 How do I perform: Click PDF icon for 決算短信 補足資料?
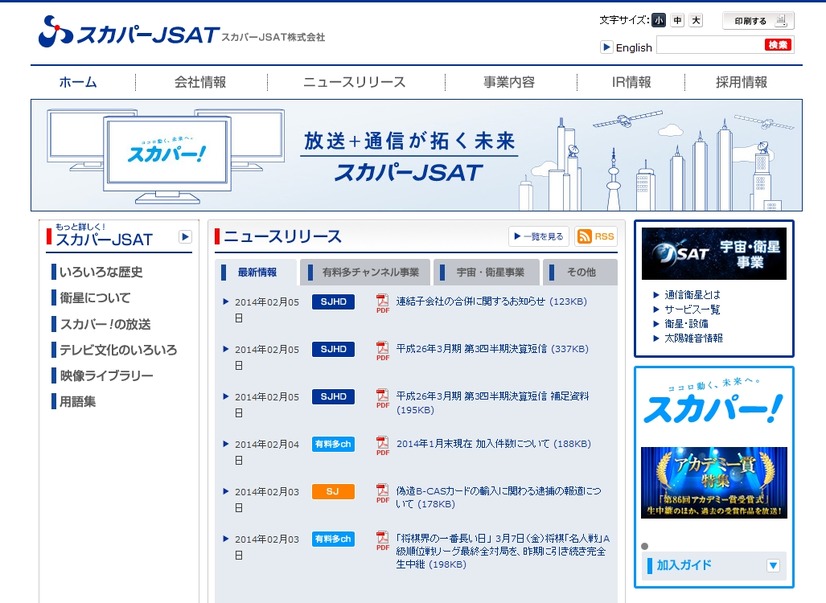(x=382, y=399)
